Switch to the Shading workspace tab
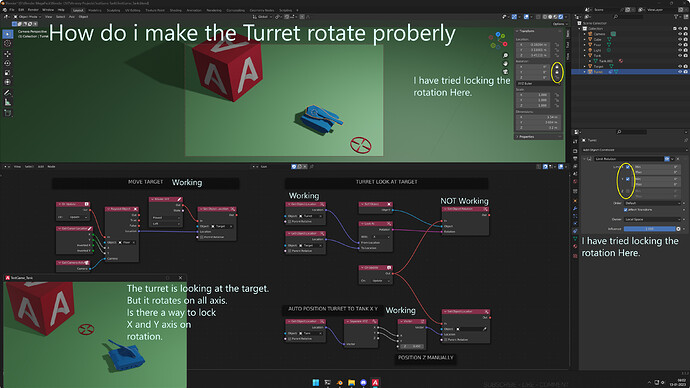Viewport: 690px width, 388px height. coord(175,10)
